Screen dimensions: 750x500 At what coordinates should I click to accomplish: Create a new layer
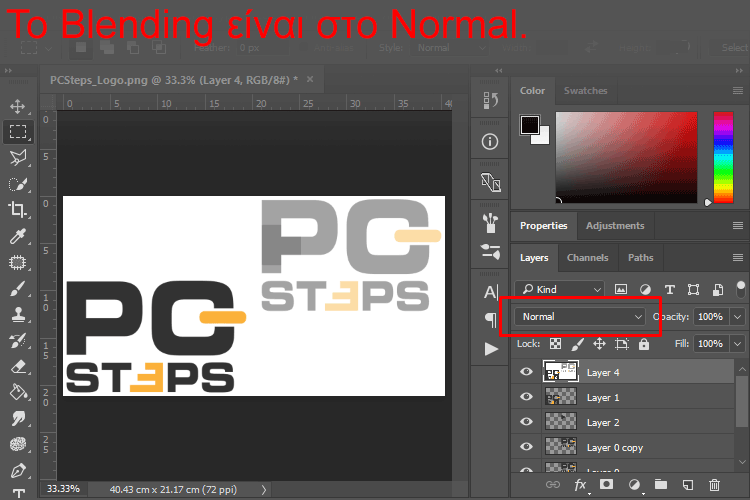pos(688,485)
